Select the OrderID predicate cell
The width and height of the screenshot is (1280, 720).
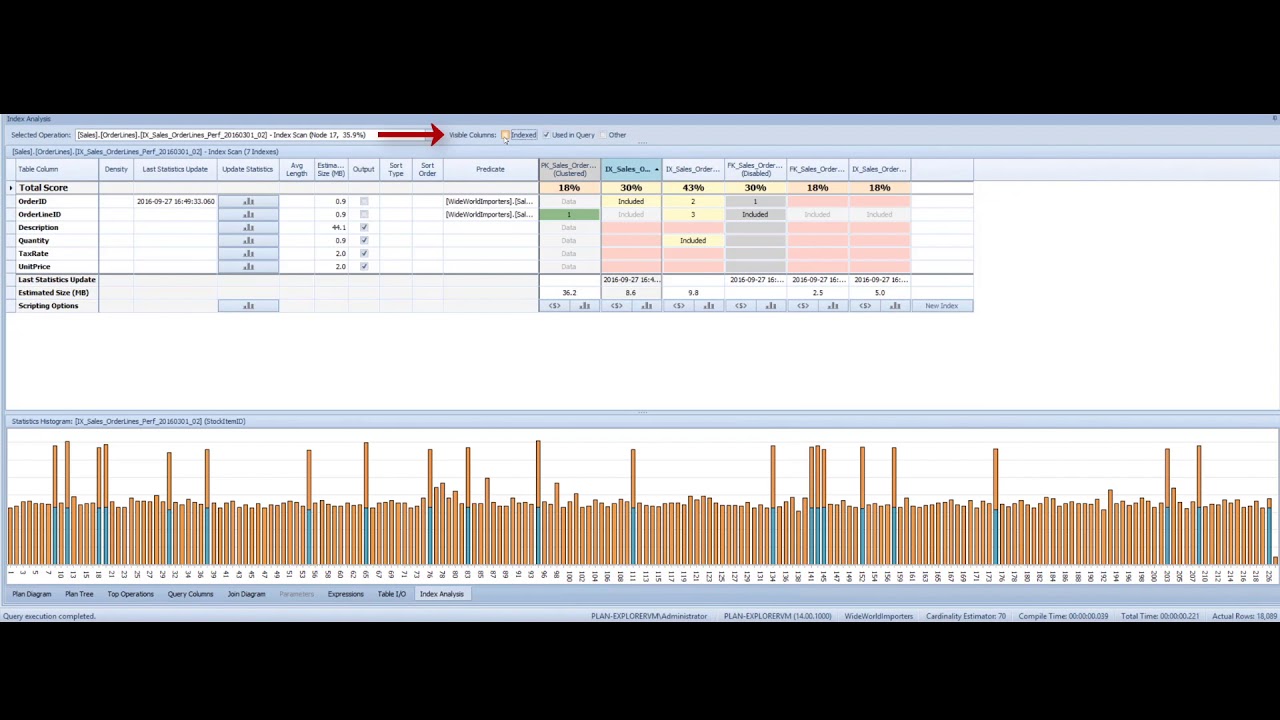[490, 202]
